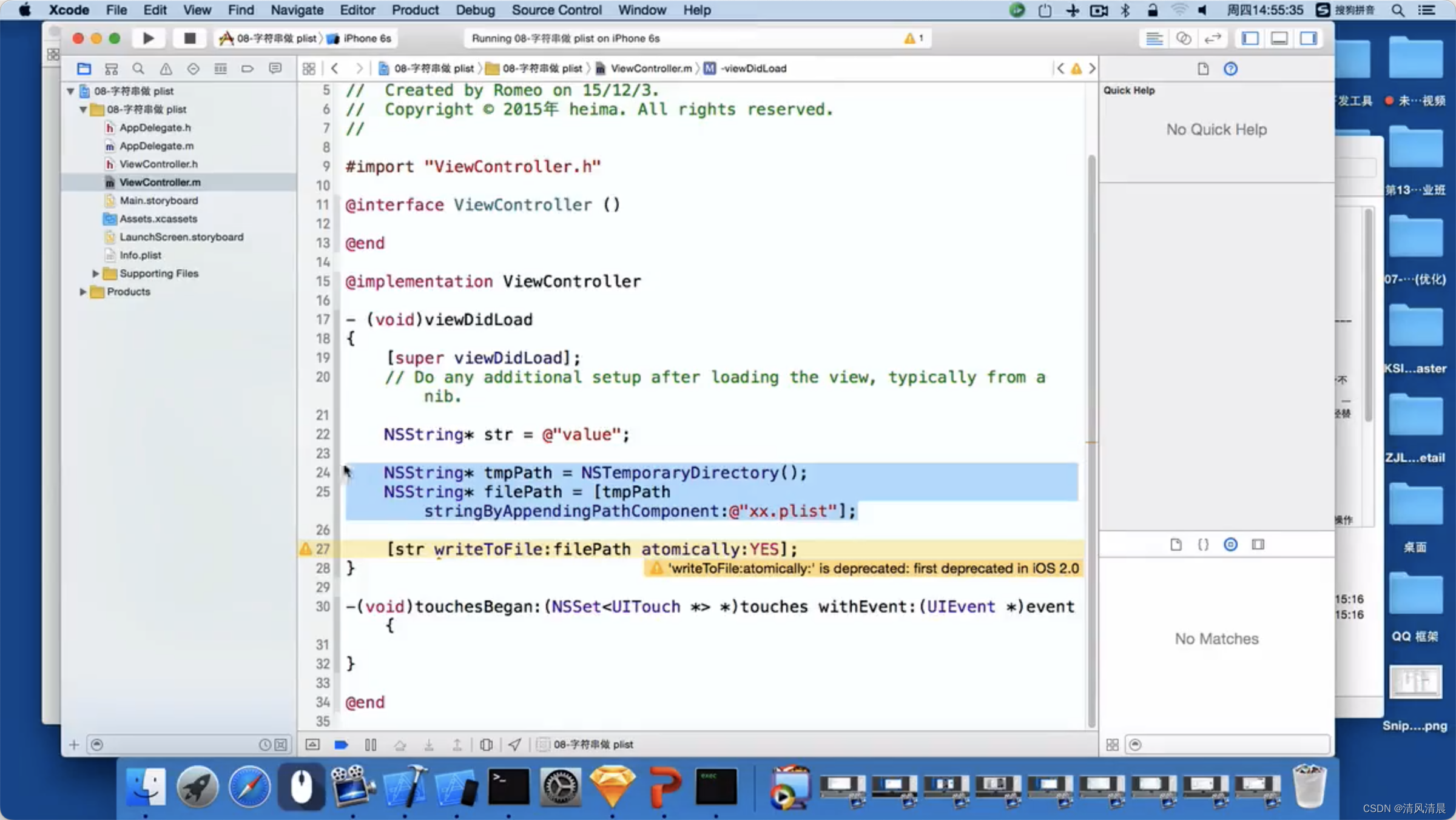Screen dimensions: 1456x820
Task: Open Assets.xcassets catalog
Action: click(x=158, y=218)
